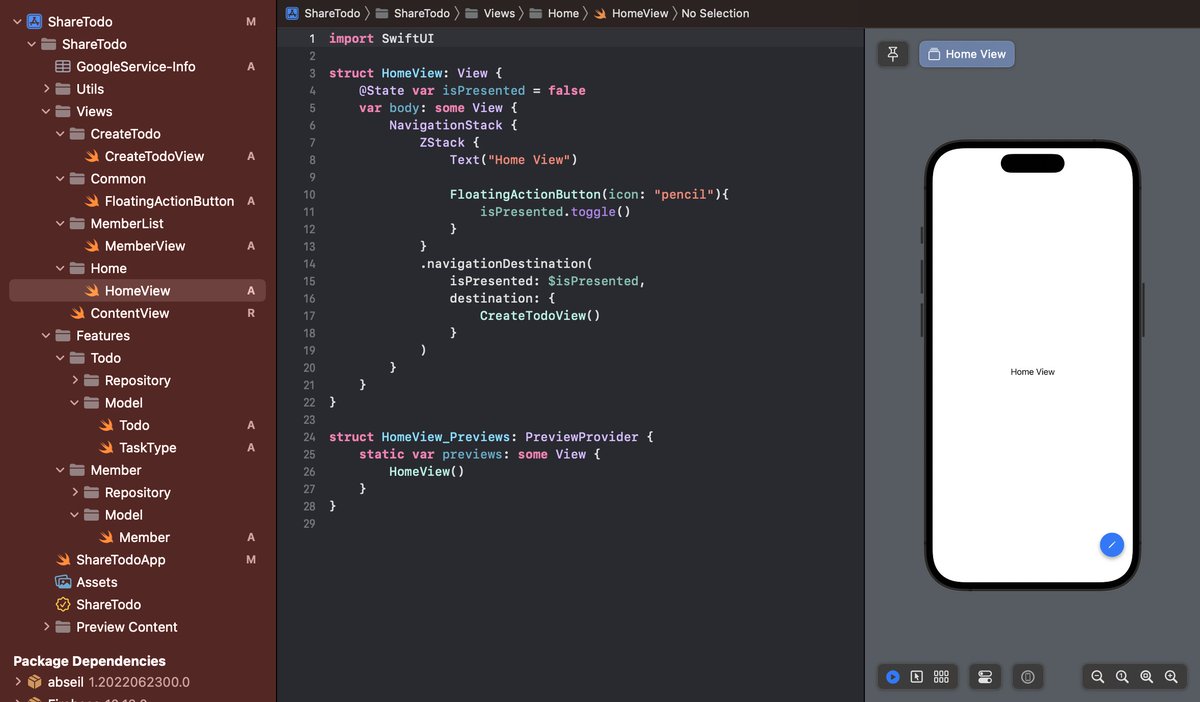The height and width of the screenshot is (702, 1200).
Task: Open the preview device picker icon
Action: [x=1028, y=677]
